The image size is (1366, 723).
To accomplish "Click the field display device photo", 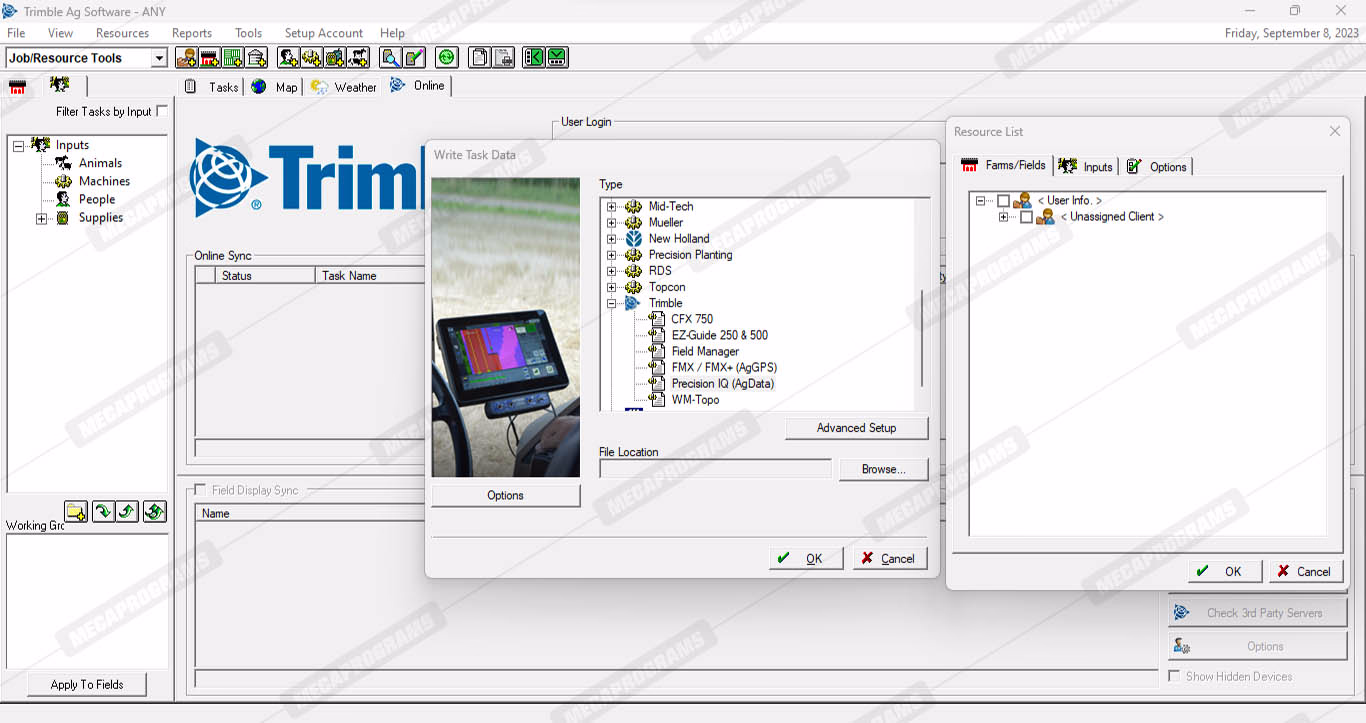I will (506, 327).
